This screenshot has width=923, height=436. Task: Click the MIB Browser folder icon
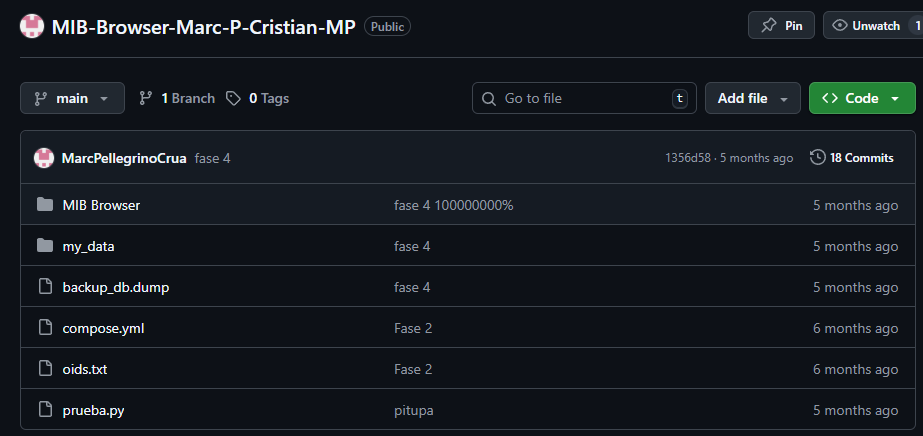[44, 205]
